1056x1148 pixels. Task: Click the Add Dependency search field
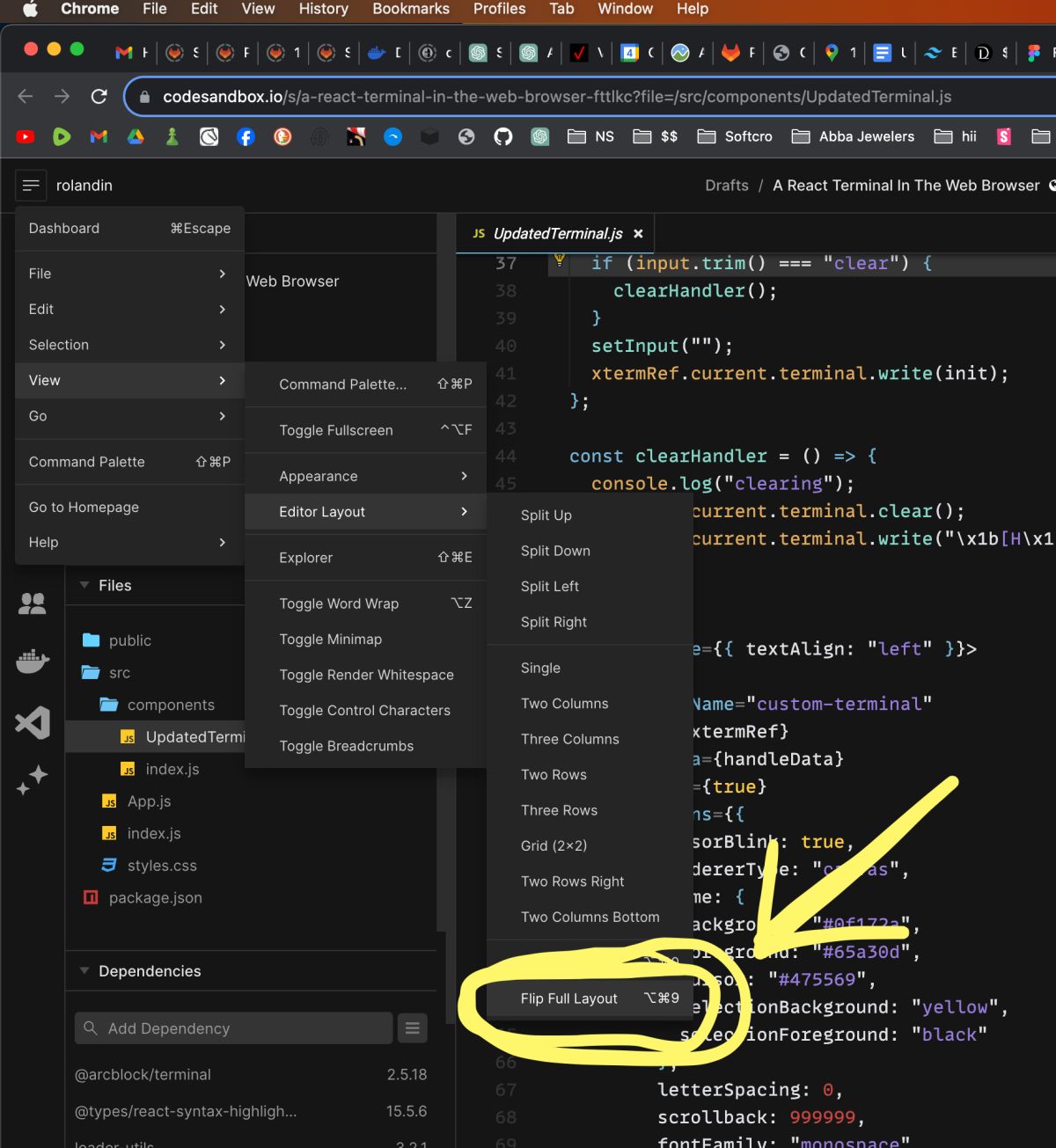pyautogui.click(x=234, y=1028)
